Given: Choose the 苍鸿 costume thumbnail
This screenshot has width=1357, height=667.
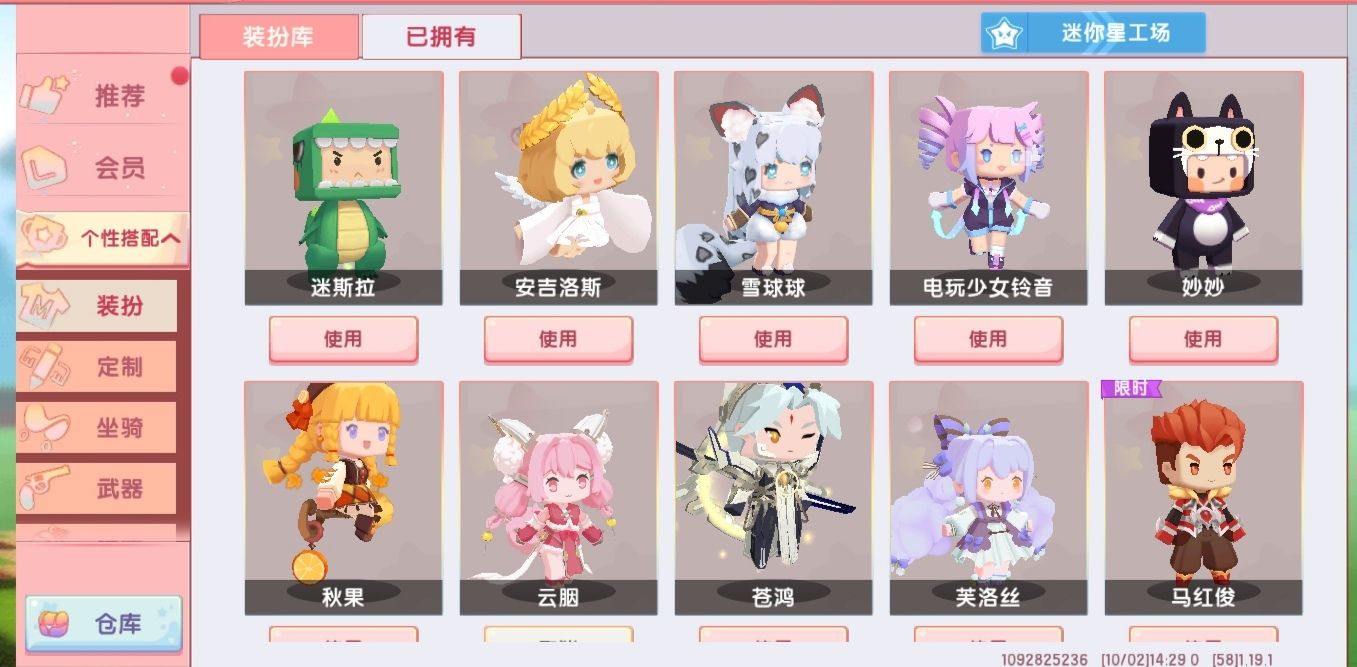Looking at the screenshot, I should 773,497.
